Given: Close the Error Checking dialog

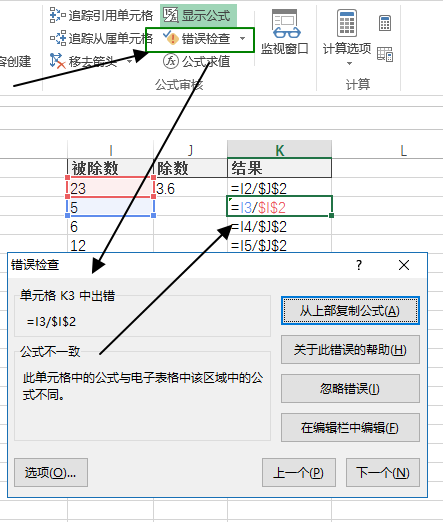Looking at the screenshot, I should [404, 265].
